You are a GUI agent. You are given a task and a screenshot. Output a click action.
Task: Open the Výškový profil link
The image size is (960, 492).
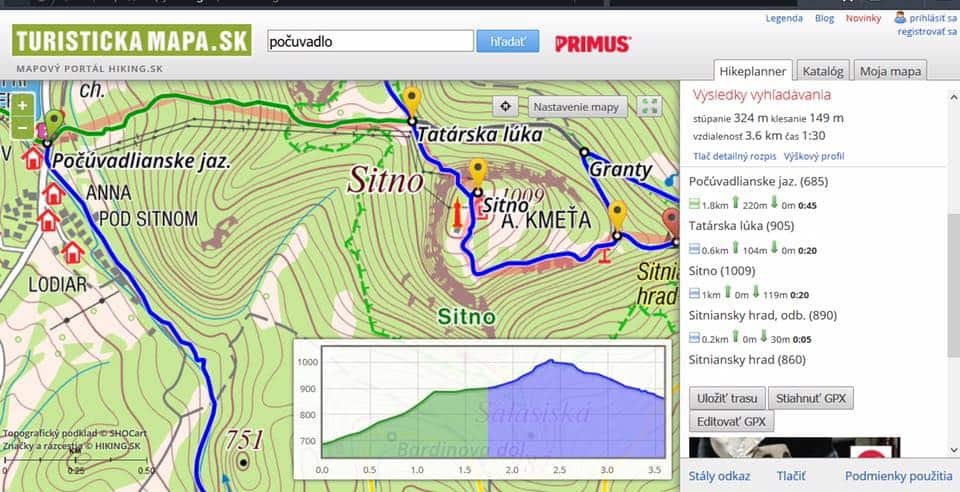[x=814, y=157]
